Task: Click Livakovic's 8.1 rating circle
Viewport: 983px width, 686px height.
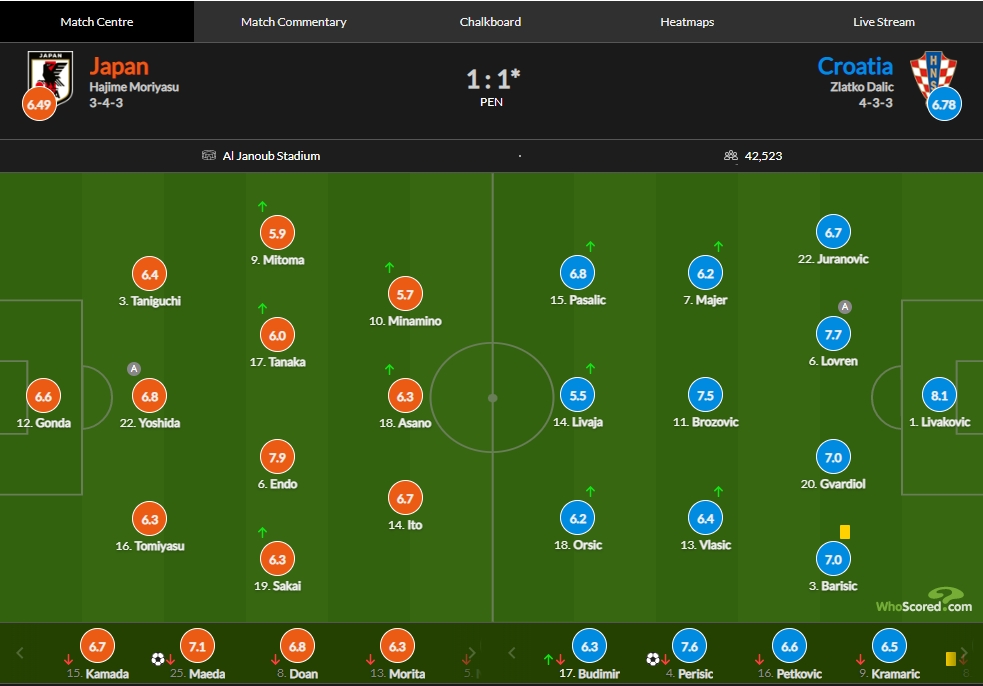Action: tap(939, 395)
